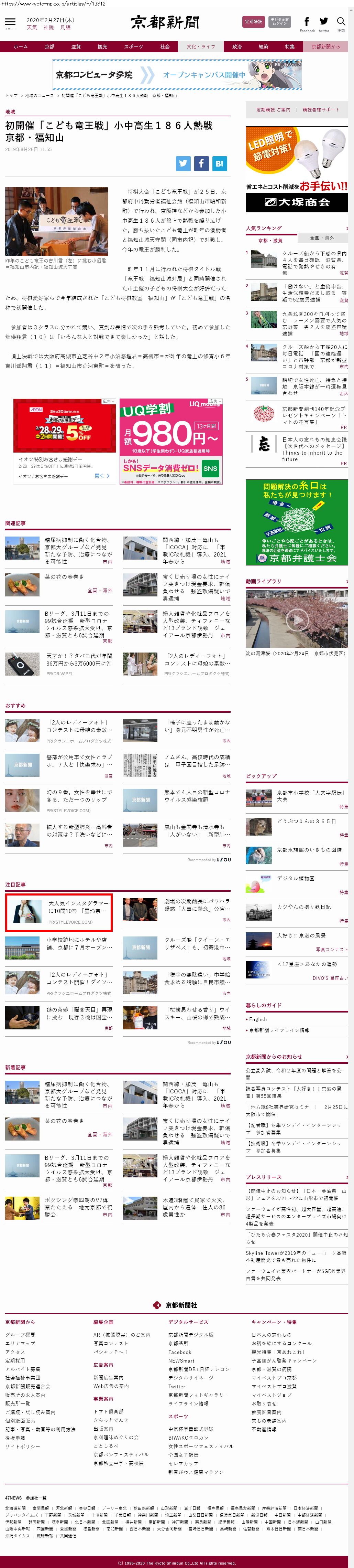Open the 大人気インスタグラマー highlighted article
This screenshot has height=1568, width=354.
59,912
